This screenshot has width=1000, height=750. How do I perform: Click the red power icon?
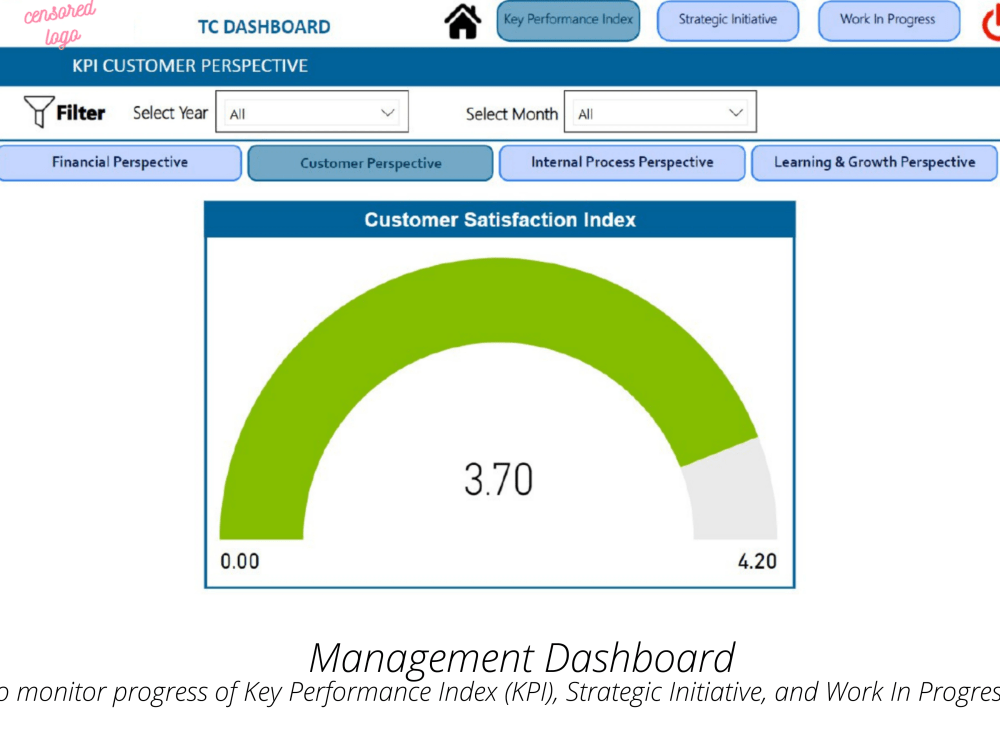[x=991, y=23]
